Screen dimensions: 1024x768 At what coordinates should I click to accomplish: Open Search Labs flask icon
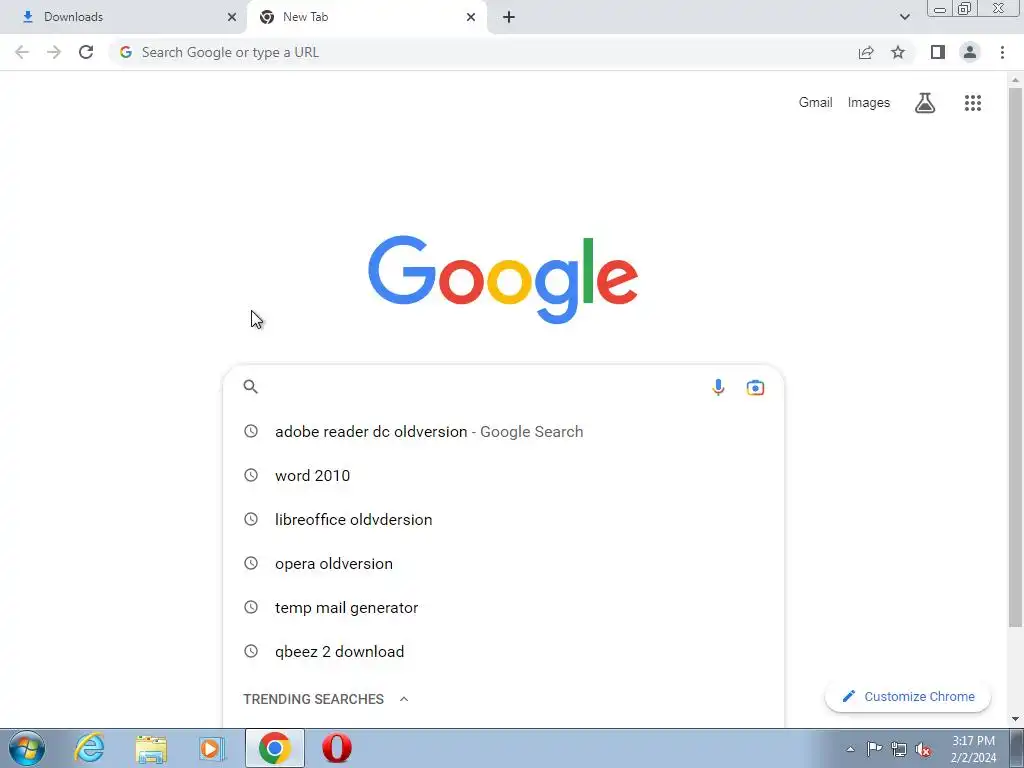925,103
